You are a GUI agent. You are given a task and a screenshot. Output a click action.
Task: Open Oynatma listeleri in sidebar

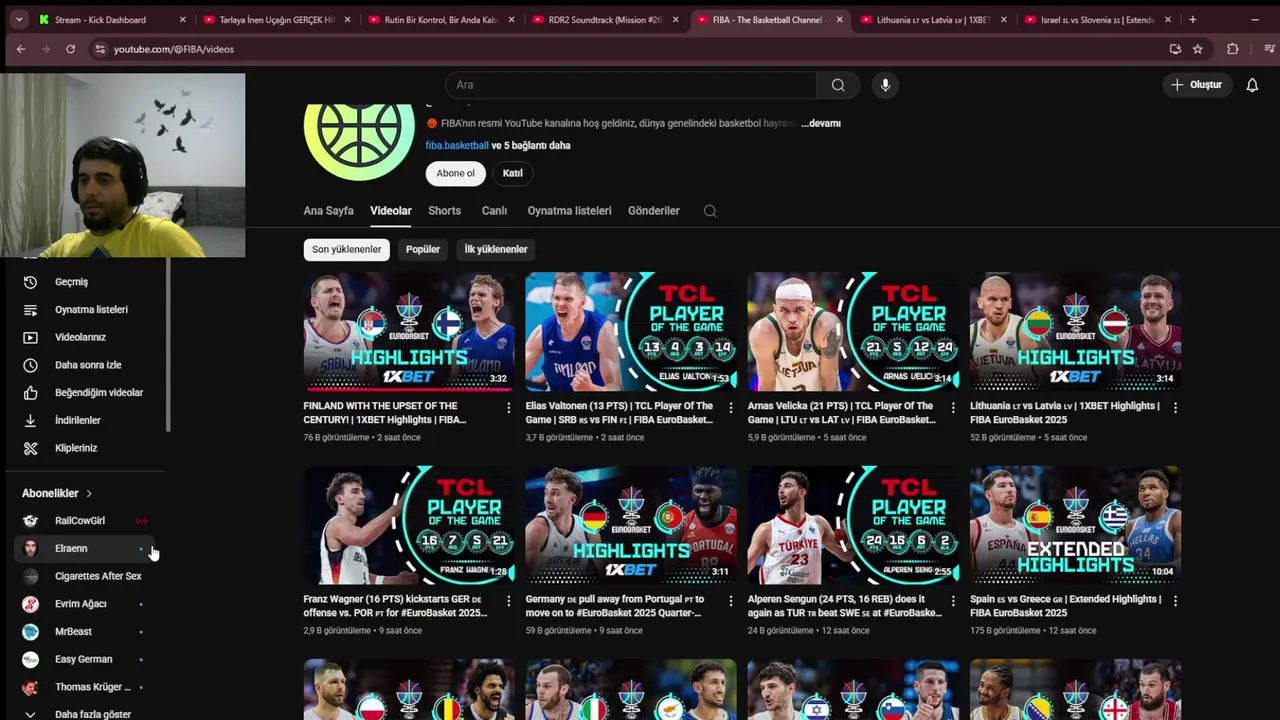point(85,310)
